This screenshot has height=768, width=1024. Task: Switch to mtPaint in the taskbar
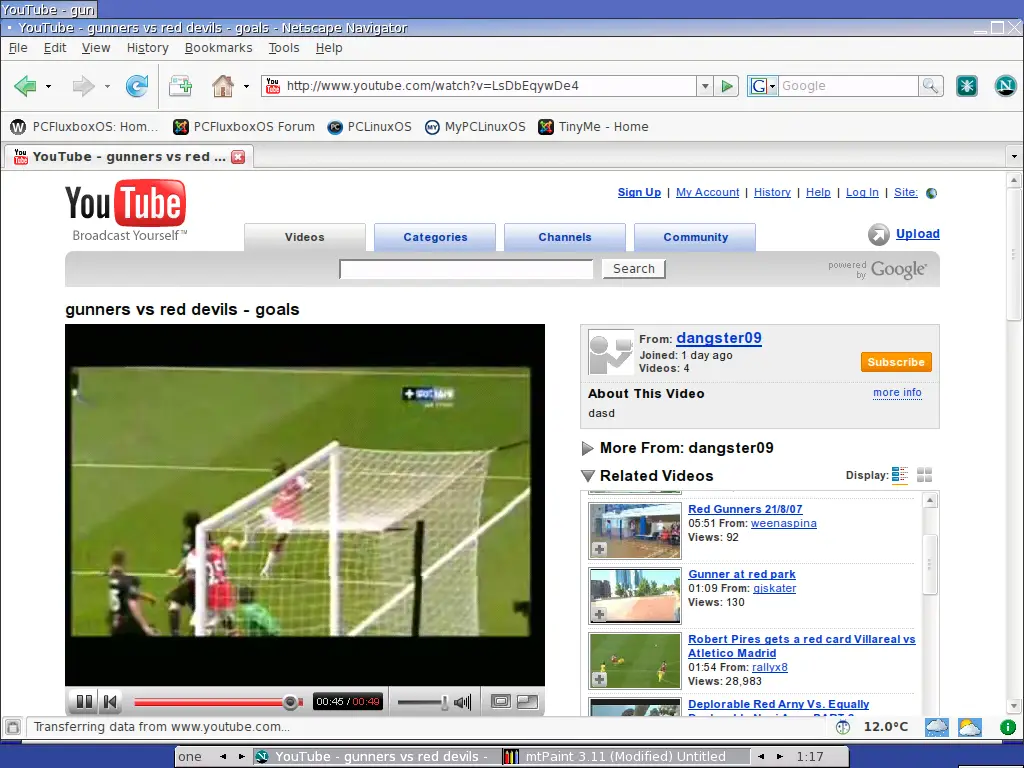626,756
